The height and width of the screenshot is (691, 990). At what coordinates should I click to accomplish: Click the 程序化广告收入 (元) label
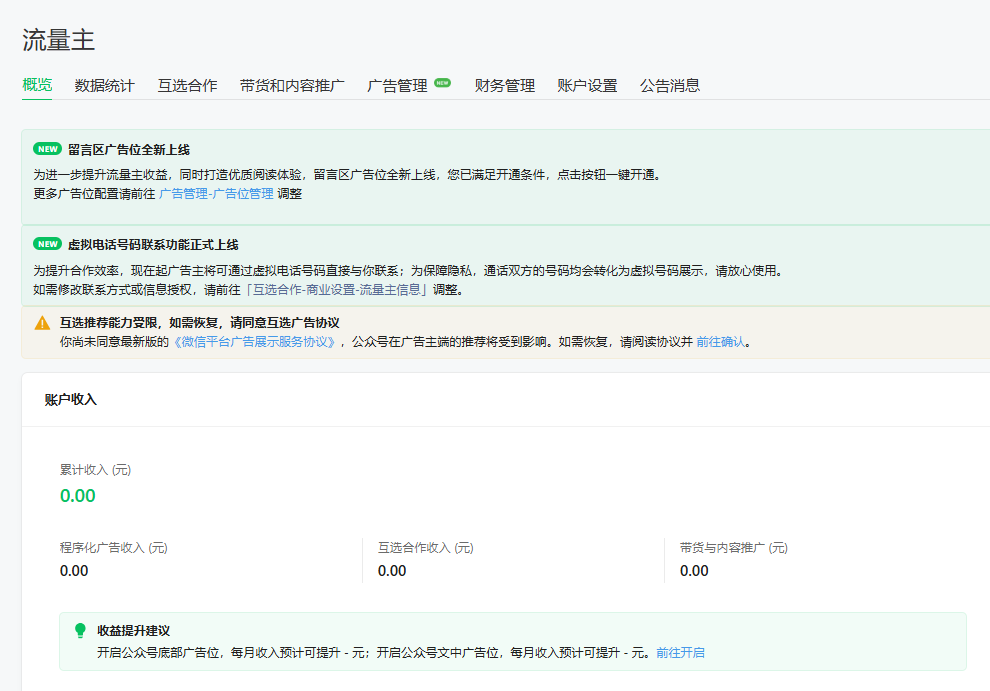point(113,548)
